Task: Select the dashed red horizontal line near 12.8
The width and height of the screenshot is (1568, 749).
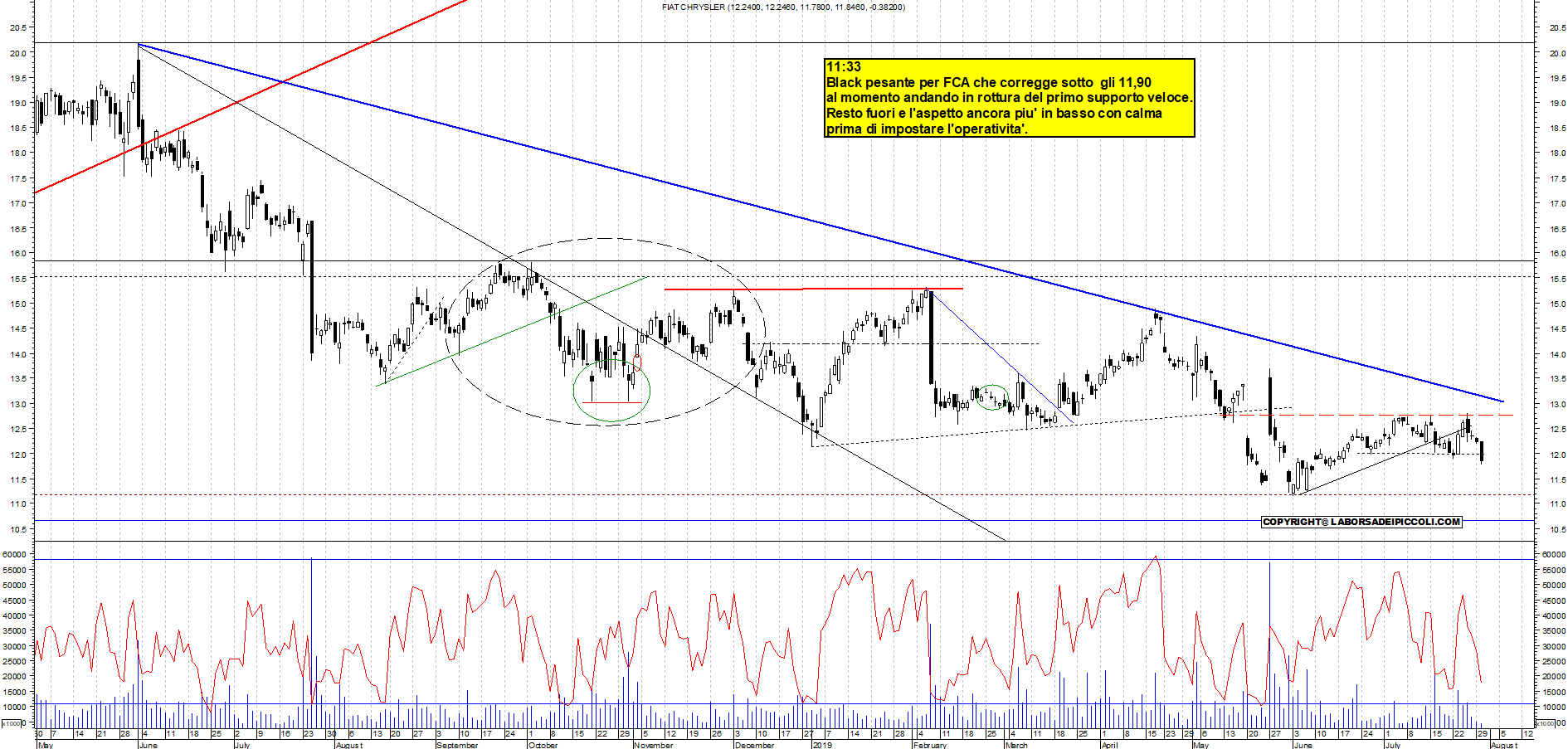Action: (1367, 415)
